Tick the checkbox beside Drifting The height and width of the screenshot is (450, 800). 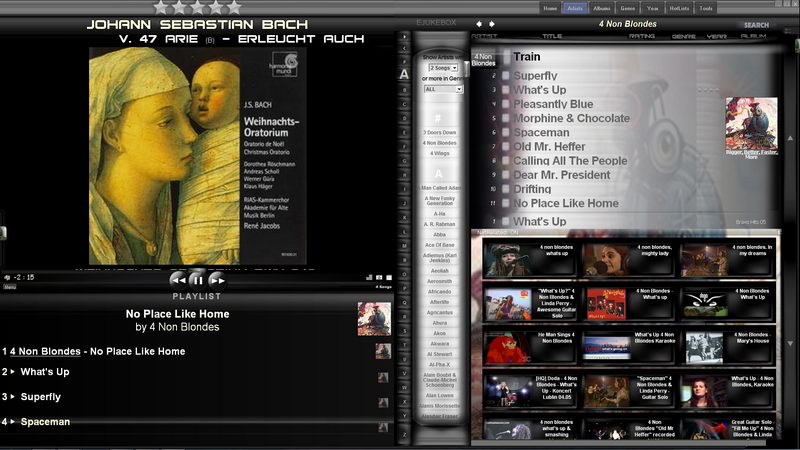(x=506, y=189)
